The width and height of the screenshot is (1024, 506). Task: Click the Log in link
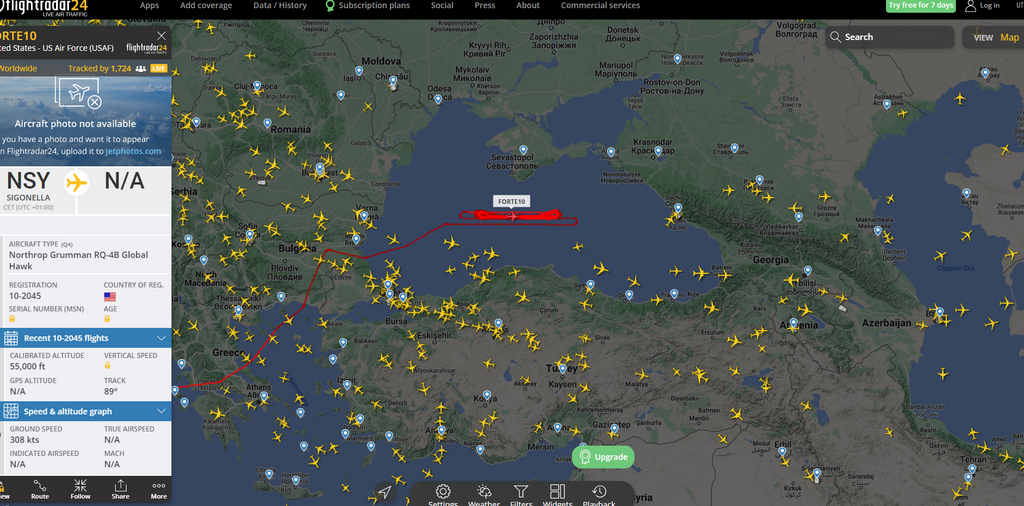[x=989, y=5]
